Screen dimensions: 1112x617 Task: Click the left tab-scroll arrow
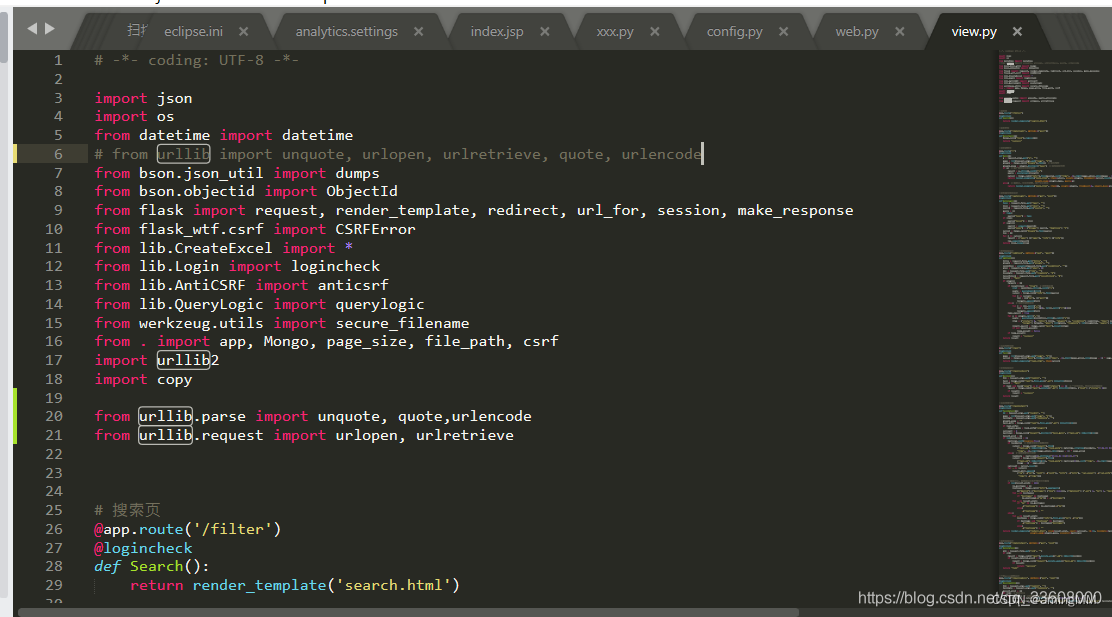(x=32, y=28)
